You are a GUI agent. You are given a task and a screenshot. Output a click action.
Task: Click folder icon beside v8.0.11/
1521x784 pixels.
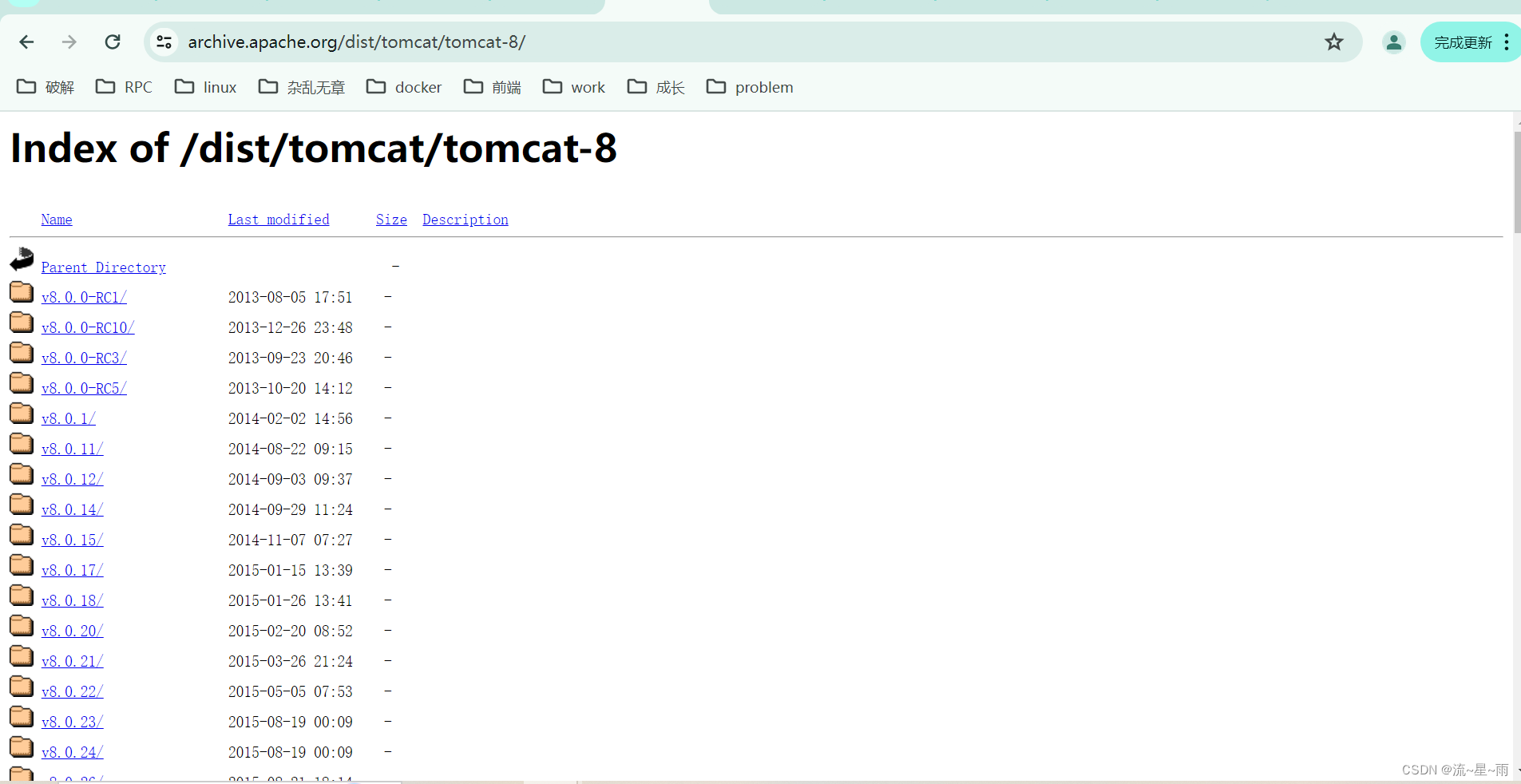pos(22,443)
